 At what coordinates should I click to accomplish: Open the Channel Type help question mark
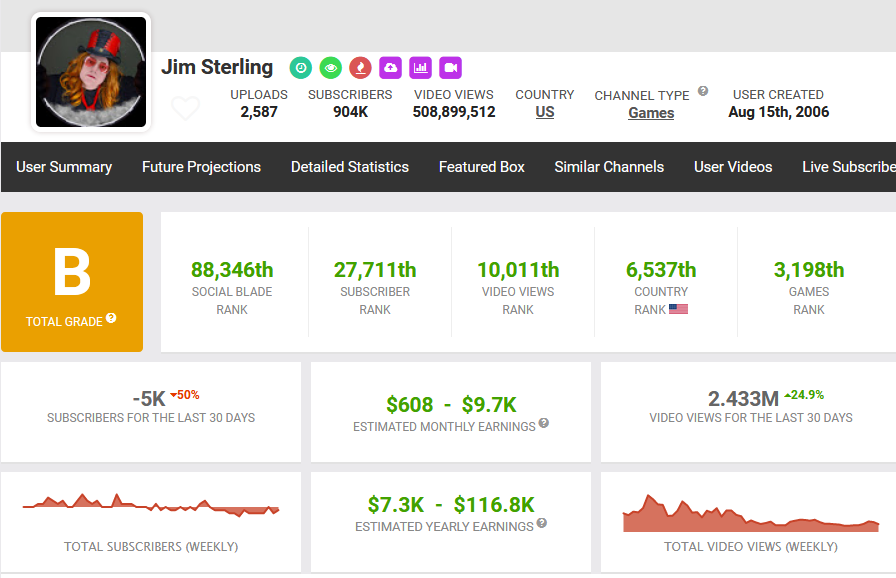pos(703,91)
